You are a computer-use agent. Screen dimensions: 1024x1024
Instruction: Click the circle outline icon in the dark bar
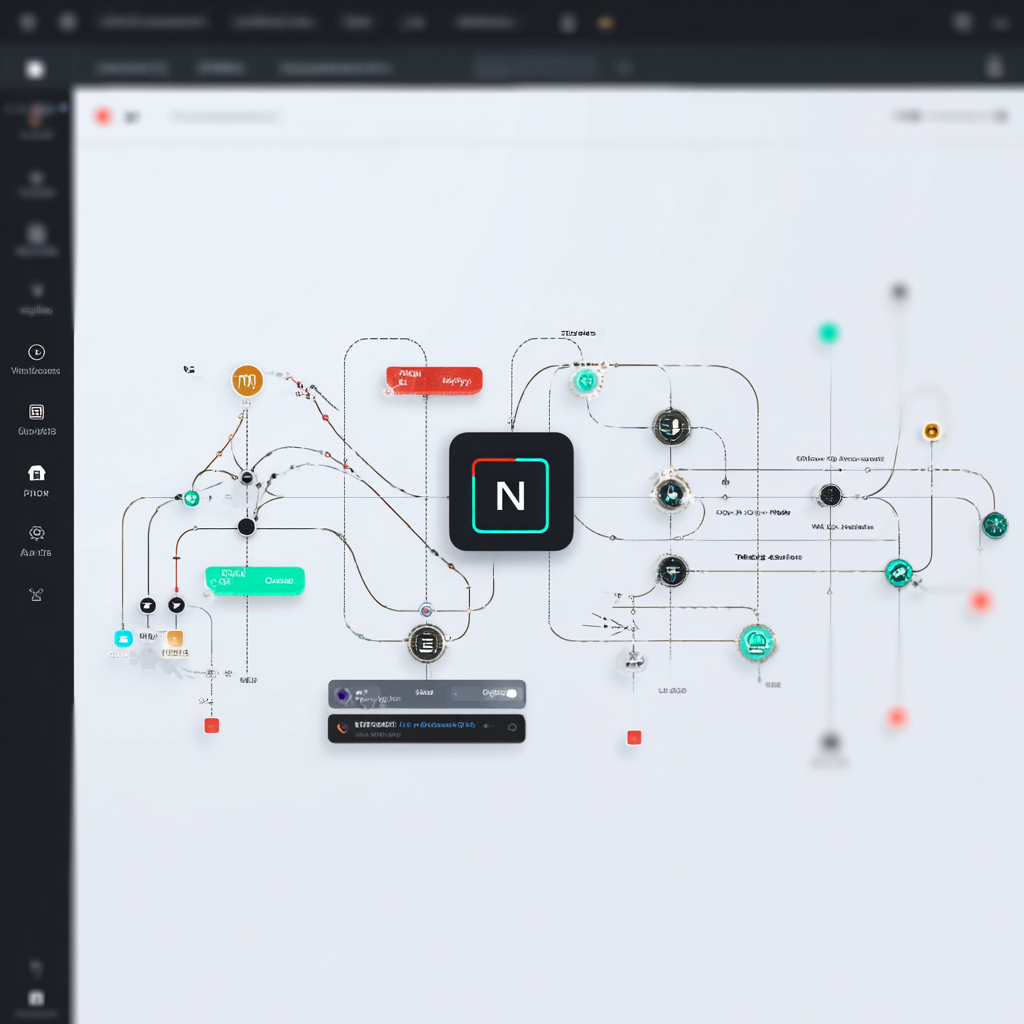[512, 728]
